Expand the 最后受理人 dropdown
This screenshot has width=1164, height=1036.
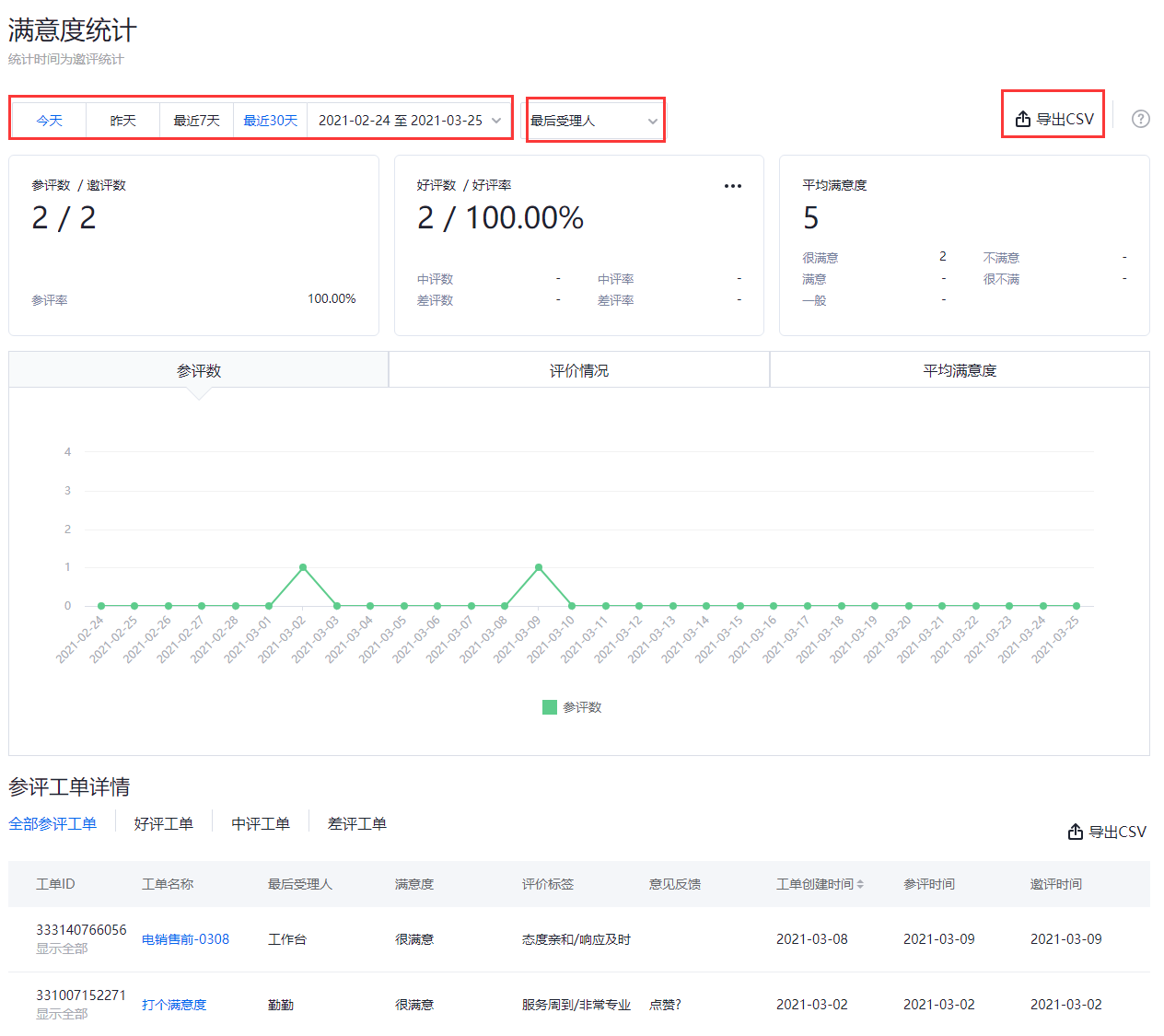pyautogui.click(x=594, y=121)
